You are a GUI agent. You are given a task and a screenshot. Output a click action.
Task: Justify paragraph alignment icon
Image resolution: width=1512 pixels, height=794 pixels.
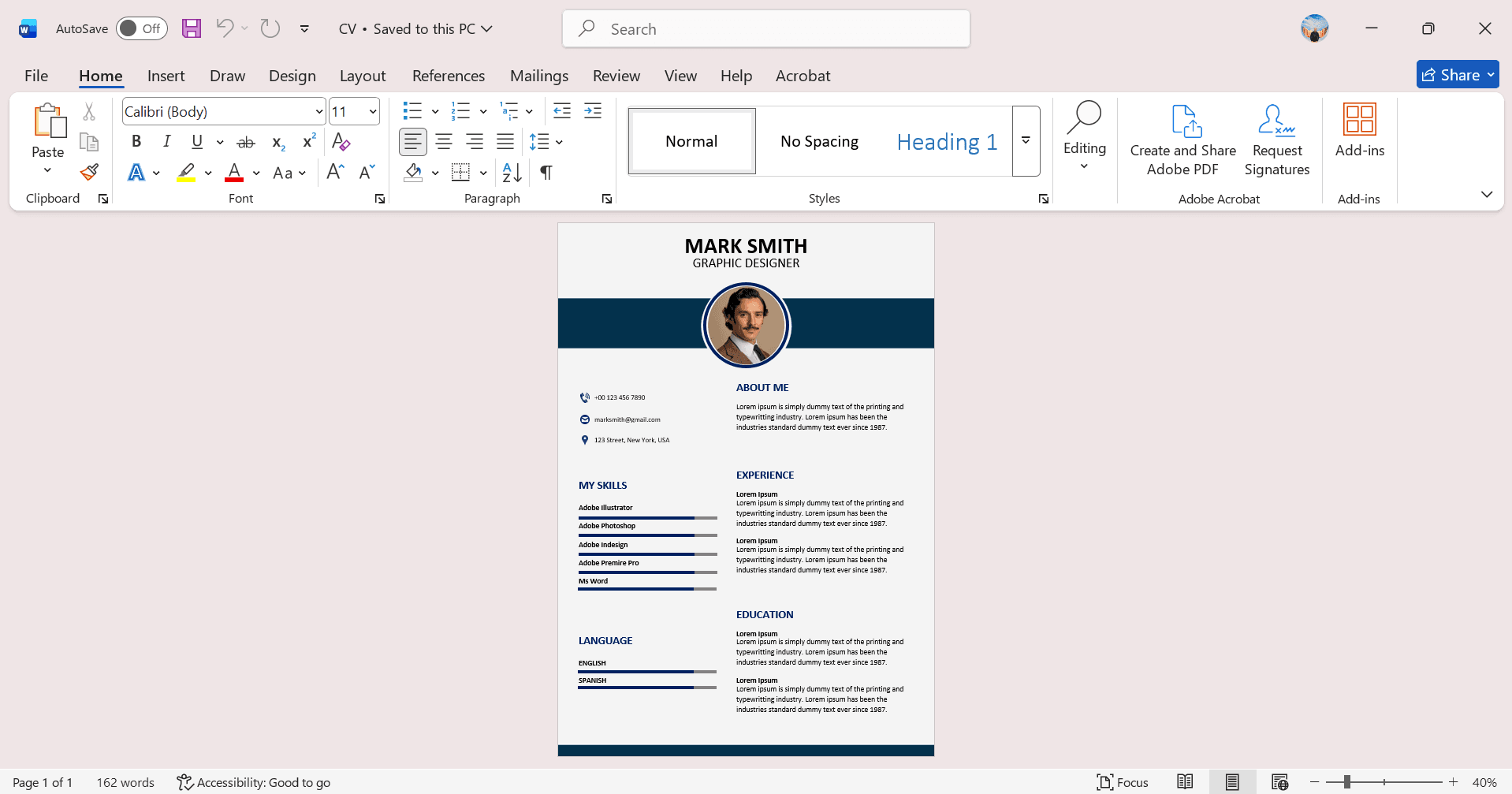505,142
